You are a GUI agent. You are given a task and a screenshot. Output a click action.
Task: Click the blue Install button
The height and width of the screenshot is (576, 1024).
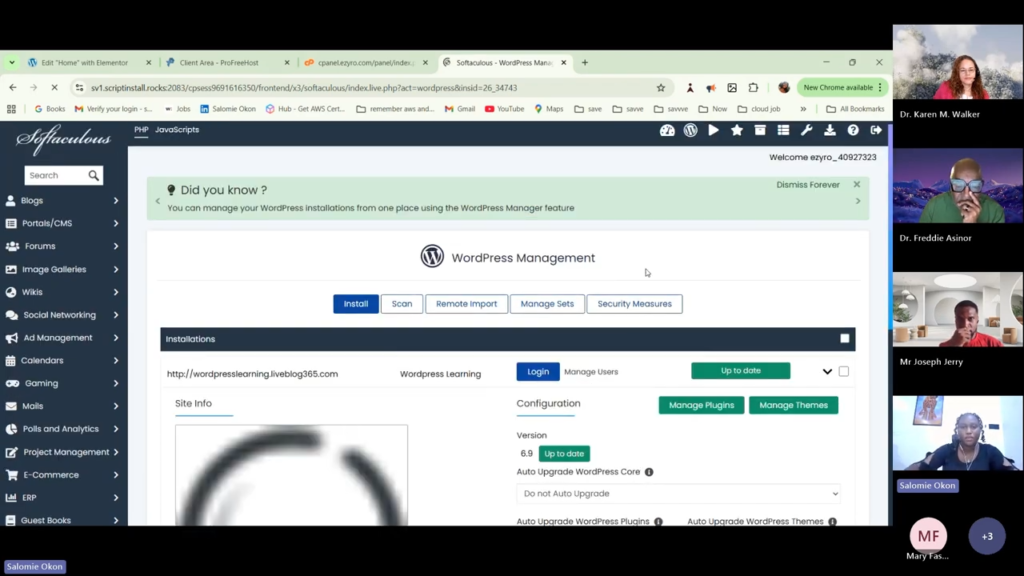(x=356, y=304)
